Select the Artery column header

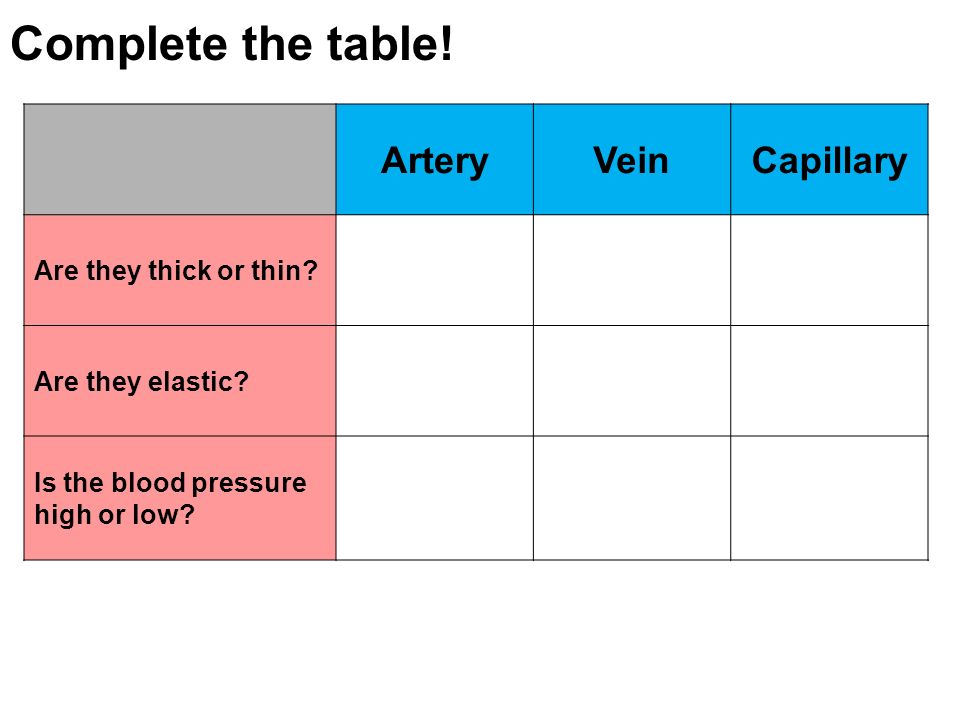435,160
